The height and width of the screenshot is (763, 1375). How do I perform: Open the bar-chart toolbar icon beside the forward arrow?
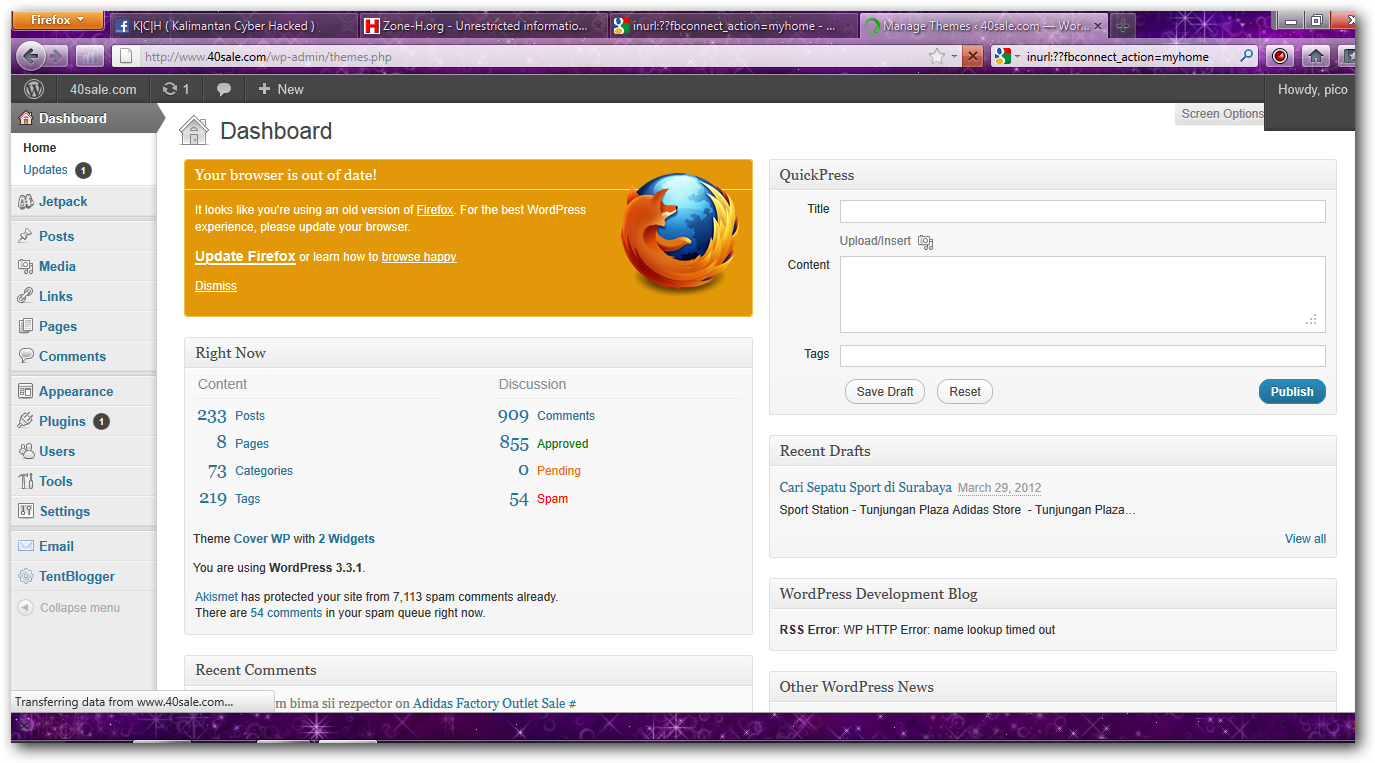(90, 57)
